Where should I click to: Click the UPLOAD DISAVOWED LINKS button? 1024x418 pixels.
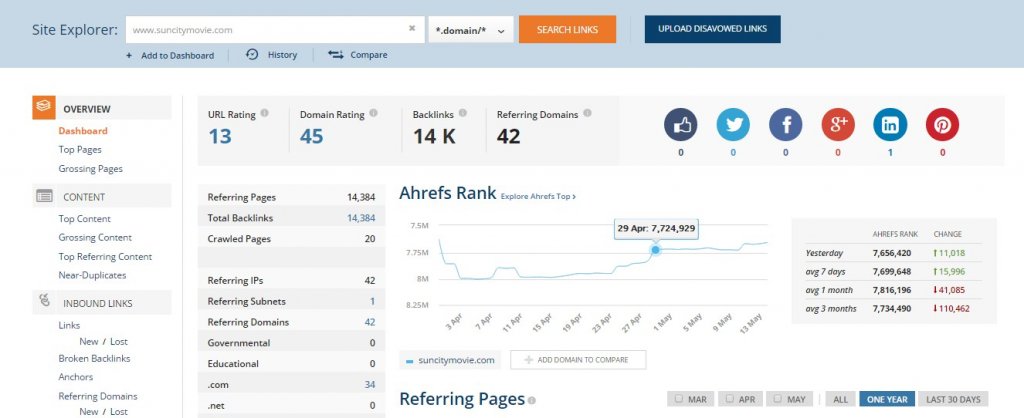point(712,29)
